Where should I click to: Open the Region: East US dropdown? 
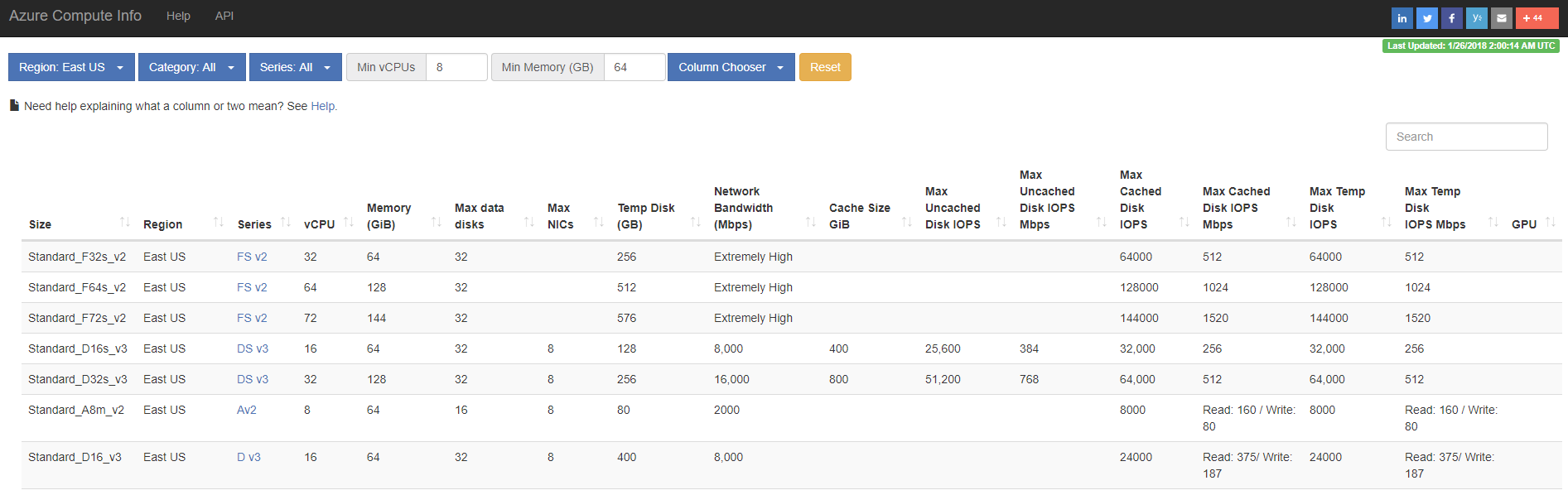(x=71, y=67)
